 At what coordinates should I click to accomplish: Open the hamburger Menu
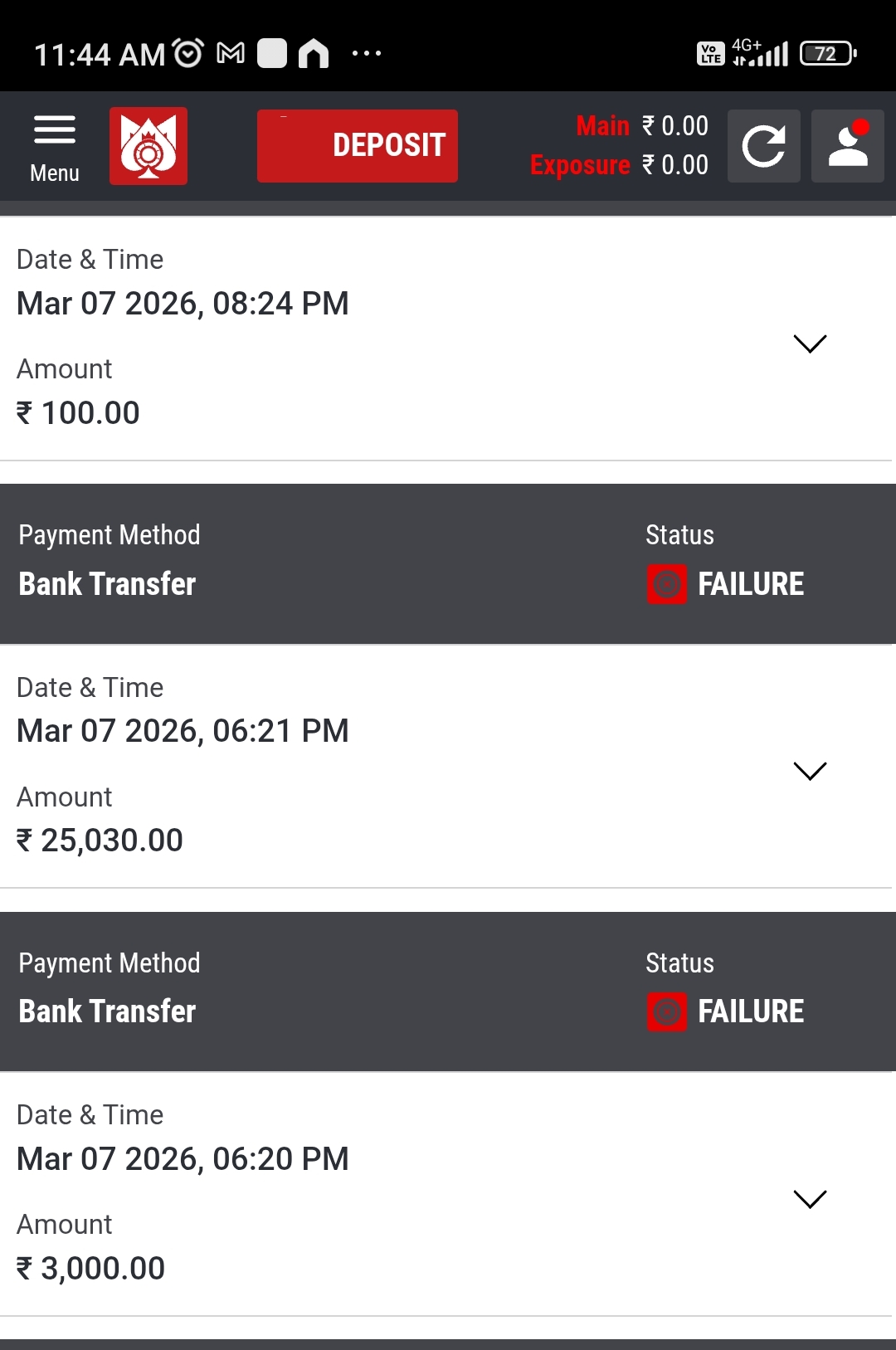pos(55,146)
